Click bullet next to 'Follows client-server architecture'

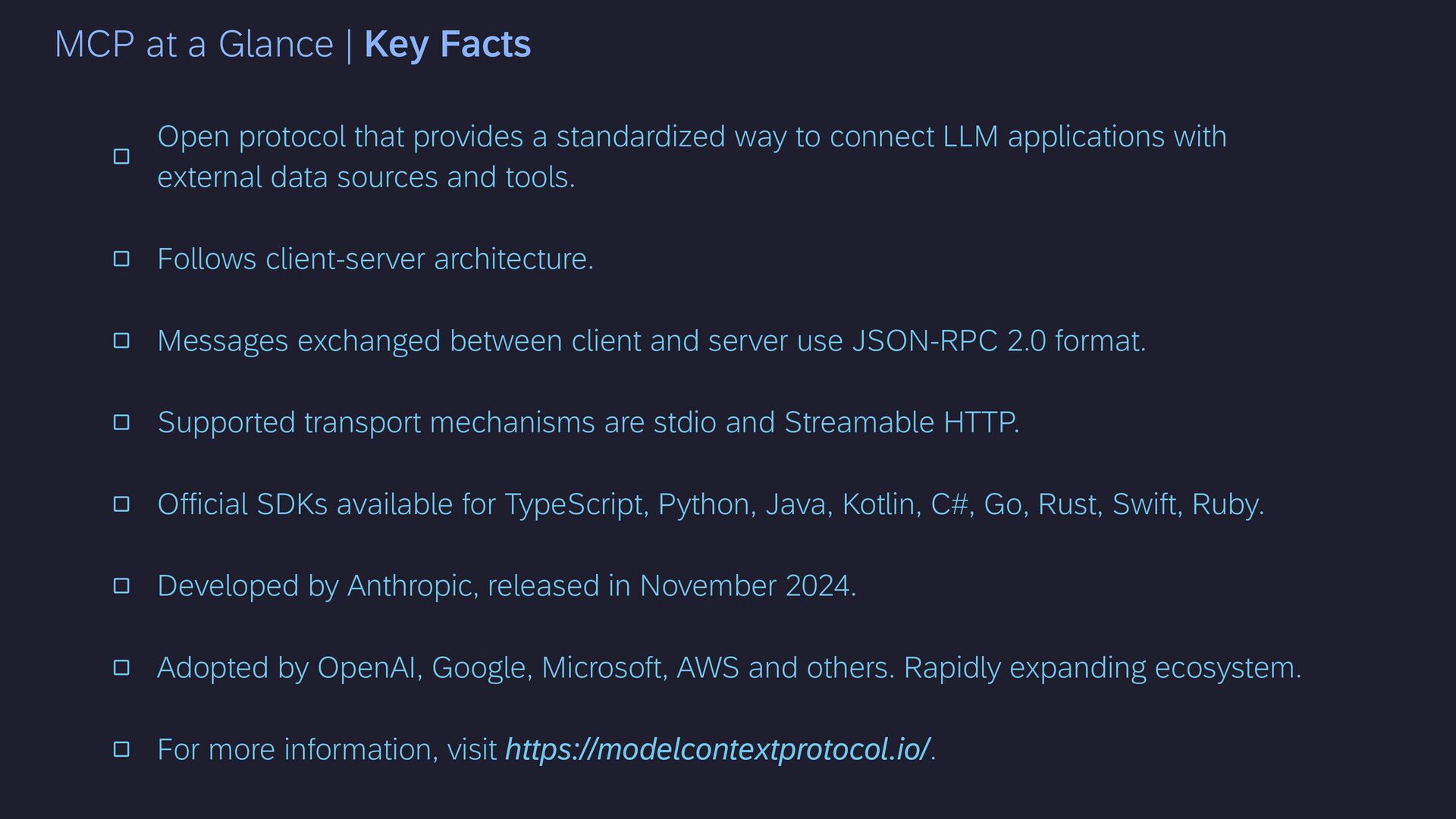[121, 259]
